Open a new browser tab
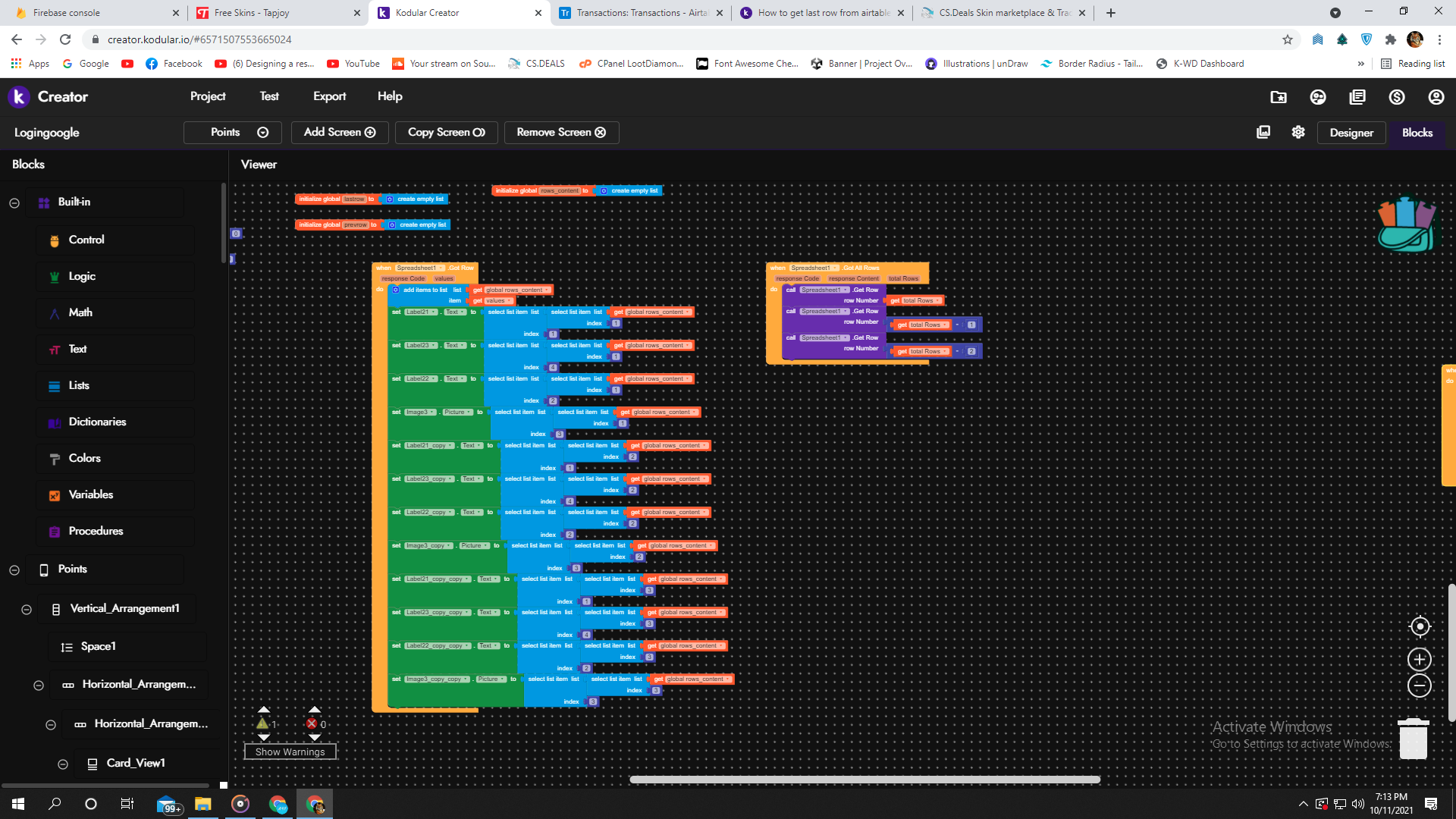Image resolution: width=1456 pixels, height=819 pixels. click(x=1111, y=13)
